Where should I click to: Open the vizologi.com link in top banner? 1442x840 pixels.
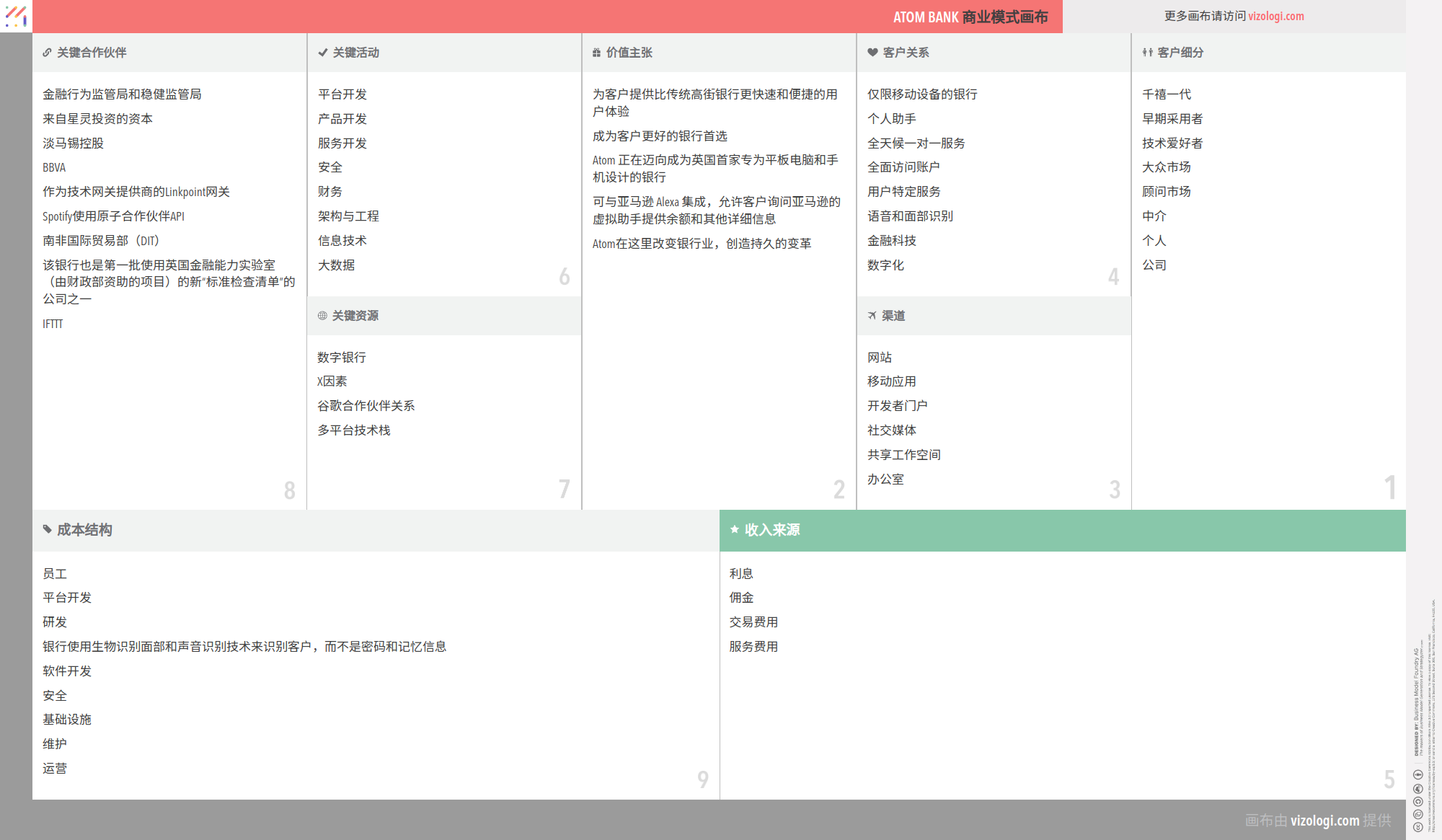(1275, 17)
